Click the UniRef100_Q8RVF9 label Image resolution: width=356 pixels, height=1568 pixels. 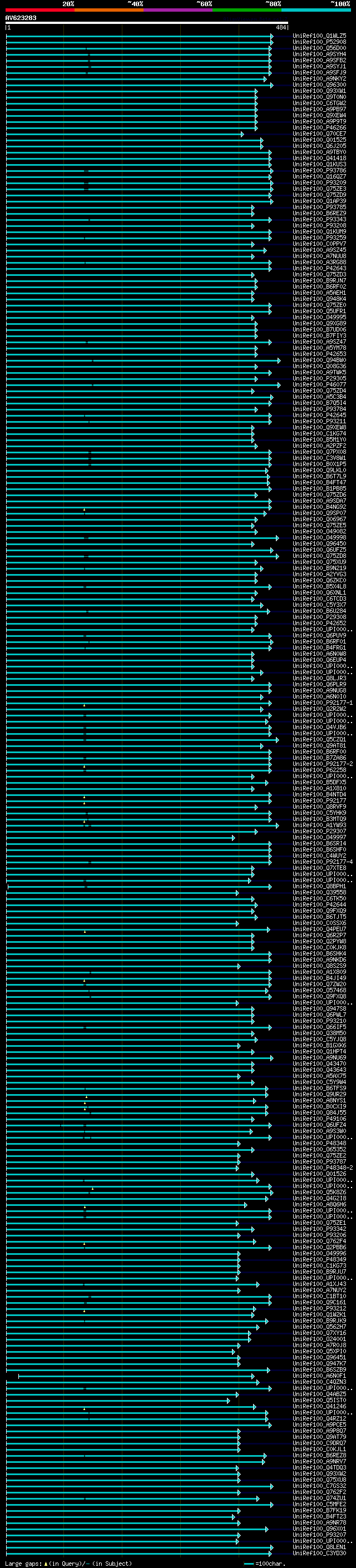319,807
